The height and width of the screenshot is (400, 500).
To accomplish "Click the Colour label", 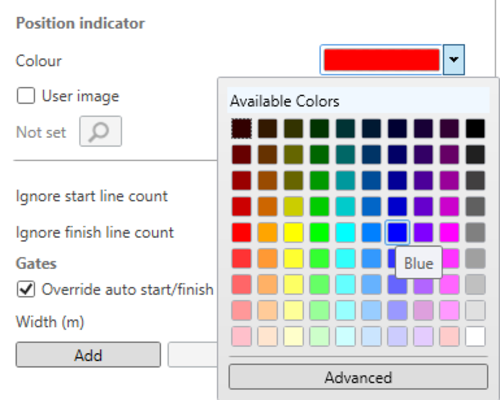I will coord(39,61).
